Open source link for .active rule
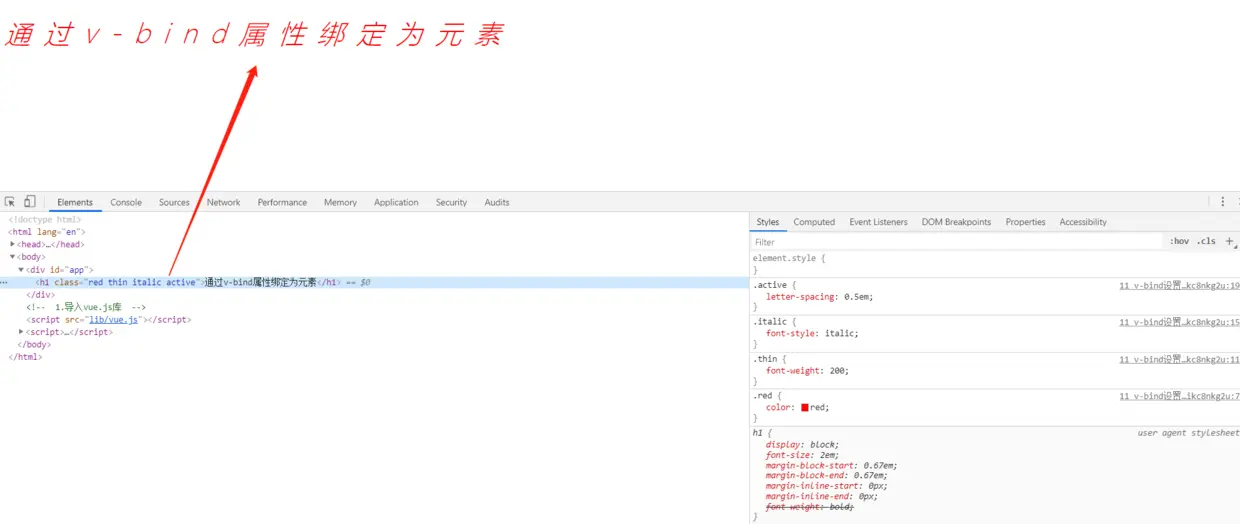The image size is (1240, 524). click(x=1179, y=285)
